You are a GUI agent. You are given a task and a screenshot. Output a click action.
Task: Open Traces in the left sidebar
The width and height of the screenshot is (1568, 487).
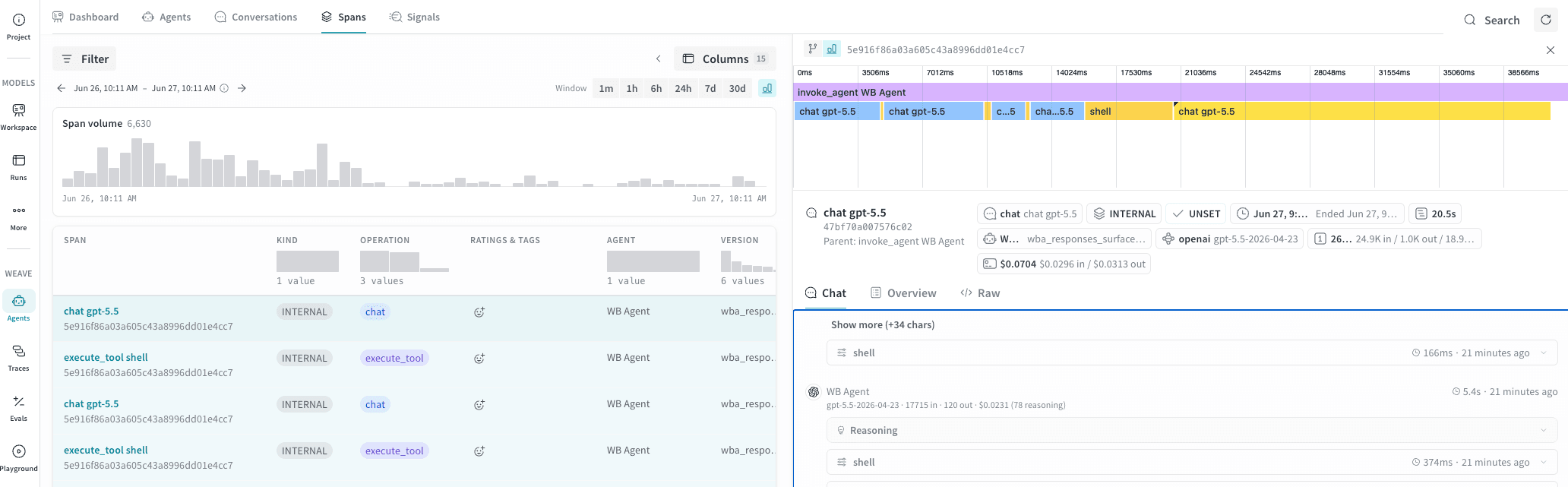pyautogui.click(x=19, y=357)
